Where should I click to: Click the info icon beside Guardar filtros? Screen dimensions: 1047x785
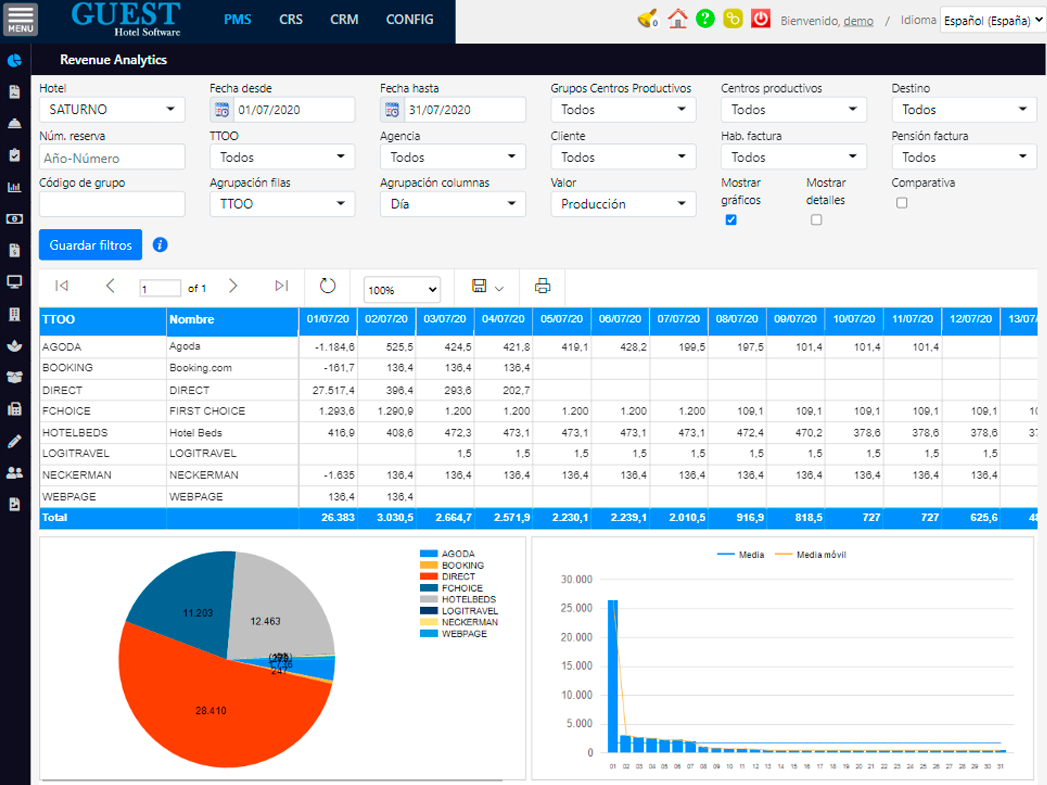[160, 245]
